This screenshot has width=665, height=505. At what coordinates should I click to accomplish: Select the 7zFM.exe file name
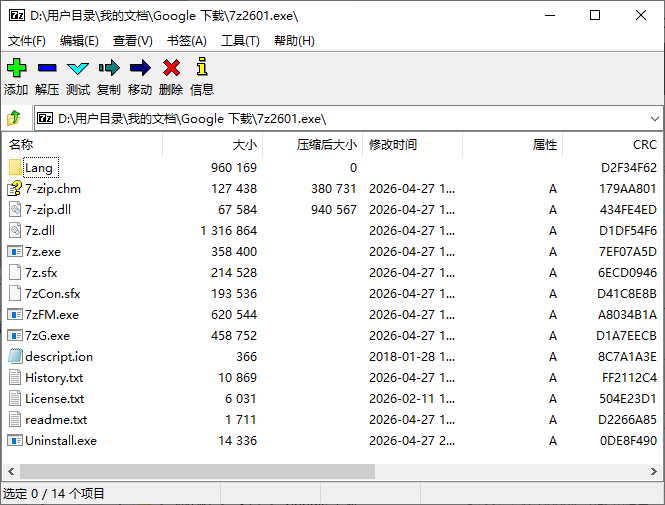point(52,315)
